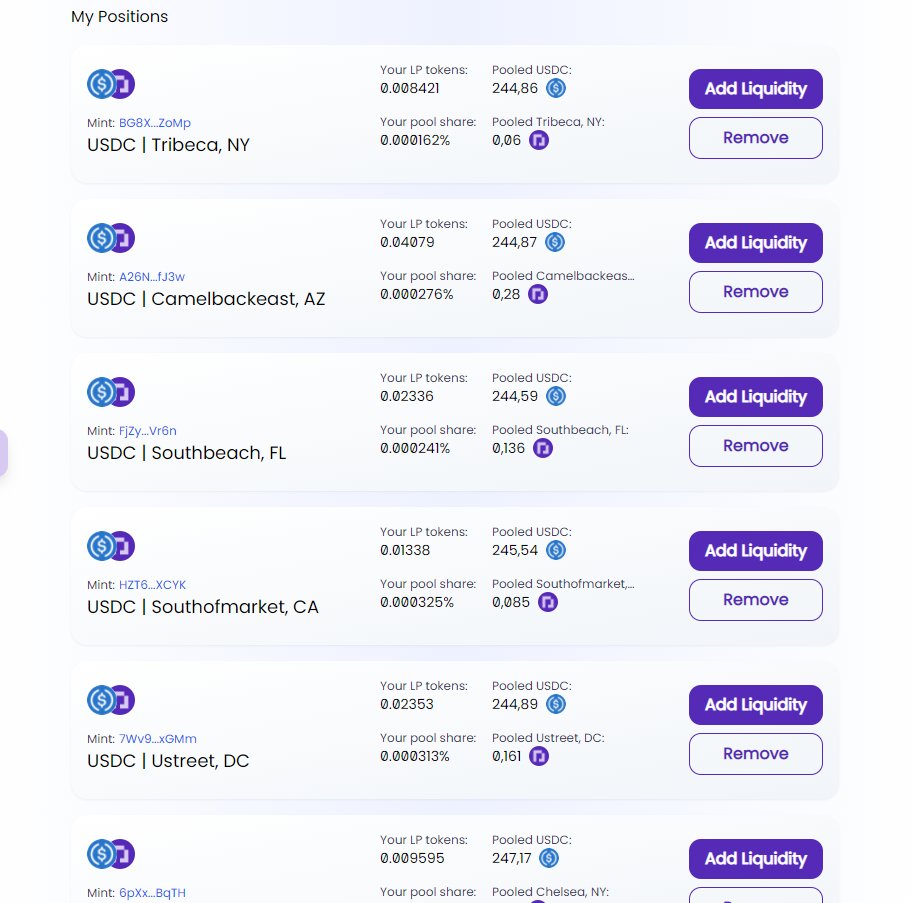Click the USDC coin icon beside 244,59
The image size is (921, 903).
point(556,396)
